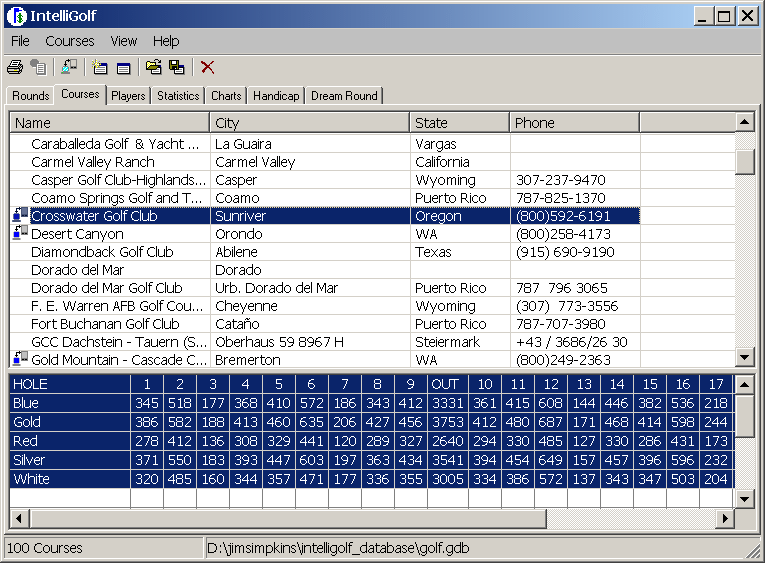Click the Red tee row label
This screenshot has width=765, height=563.
(x=70, y=441)
